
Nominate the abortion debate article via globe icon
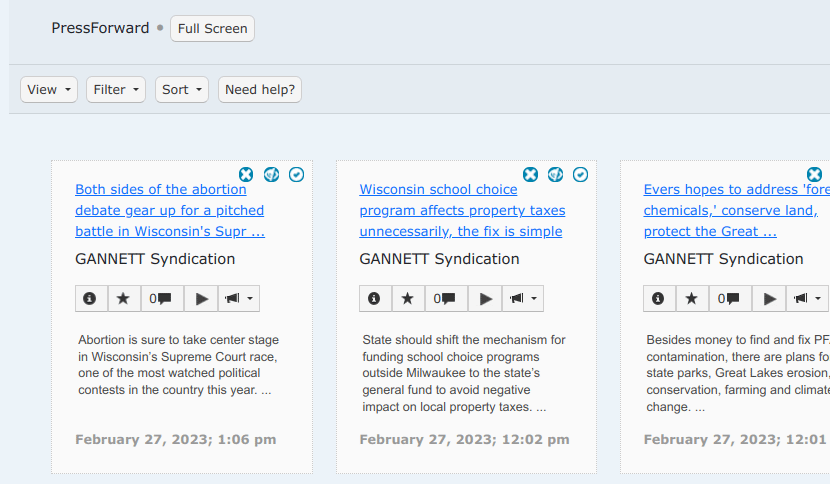[272, 174]
